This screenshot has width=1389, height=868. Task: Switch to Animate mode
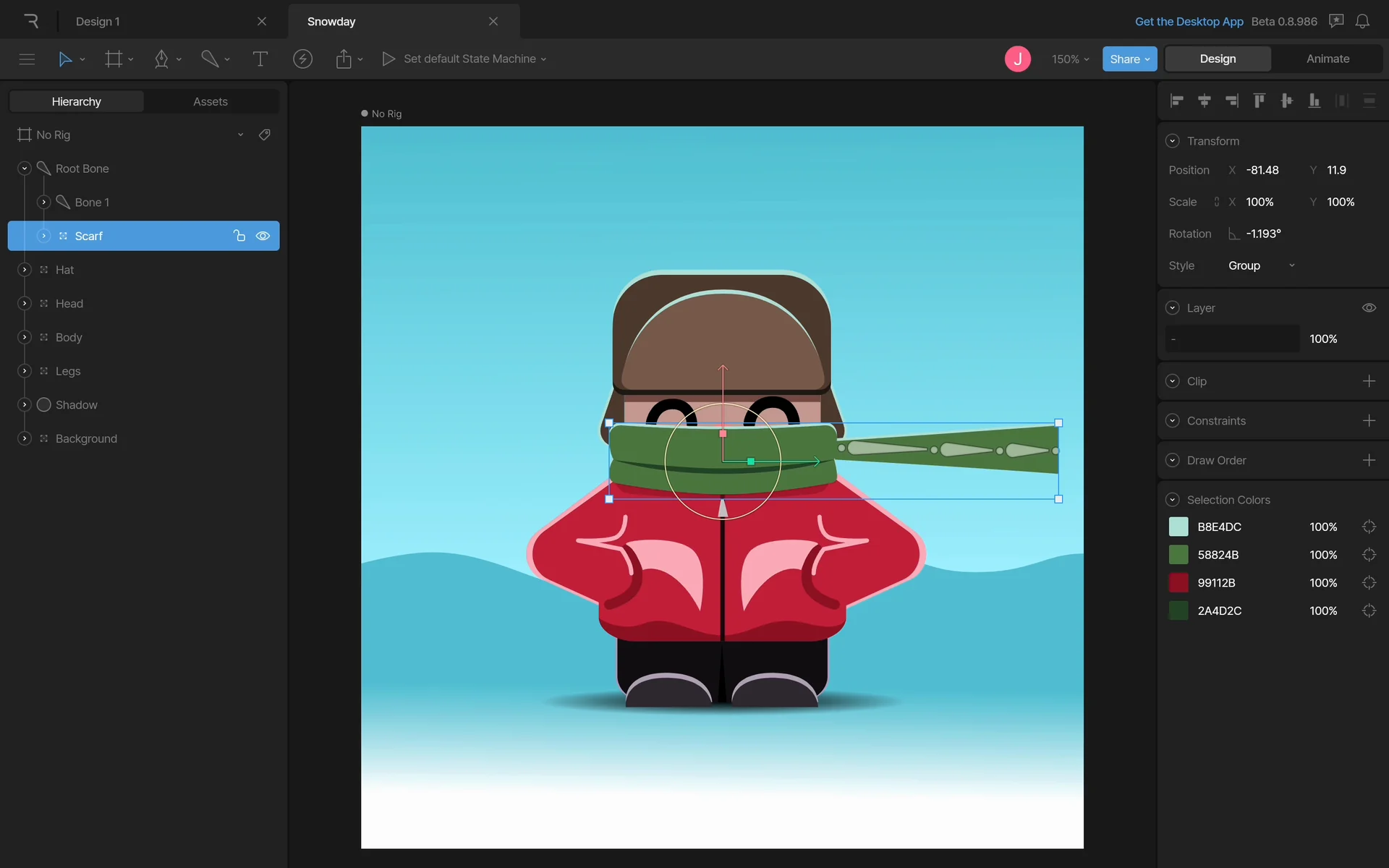[x=1328, y=59]
